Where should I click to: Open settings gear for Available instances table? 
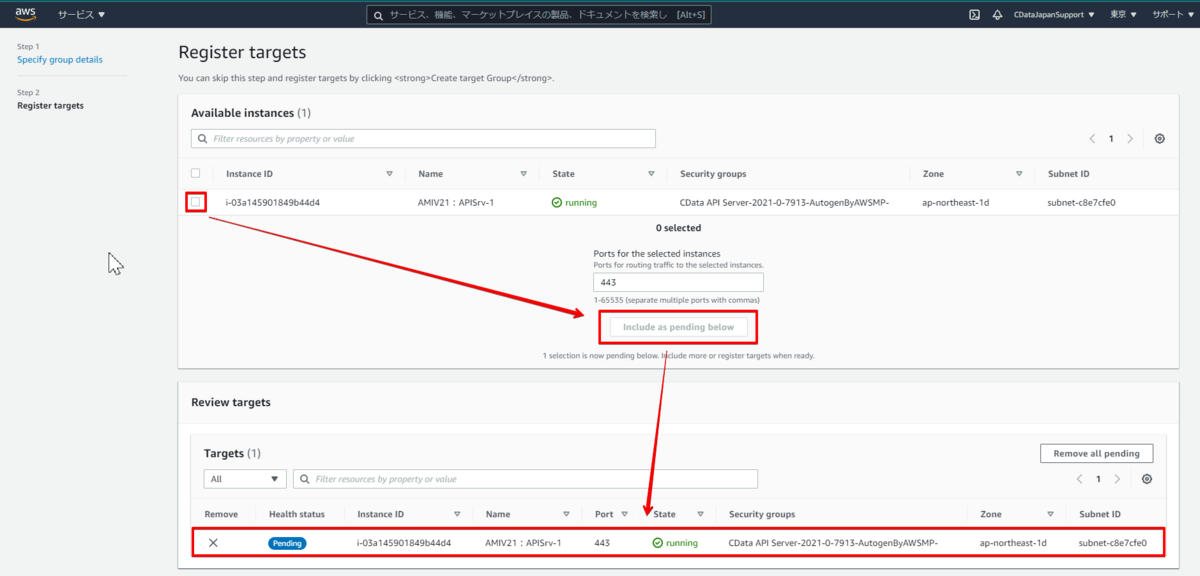[x=1160, y=139]
